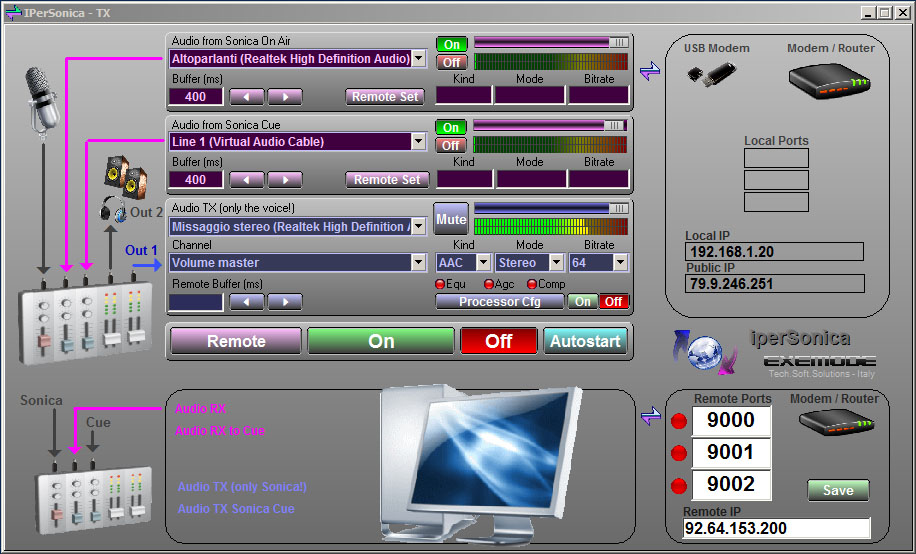
Task: Click the remote port 9000 field
Action: 731,421
